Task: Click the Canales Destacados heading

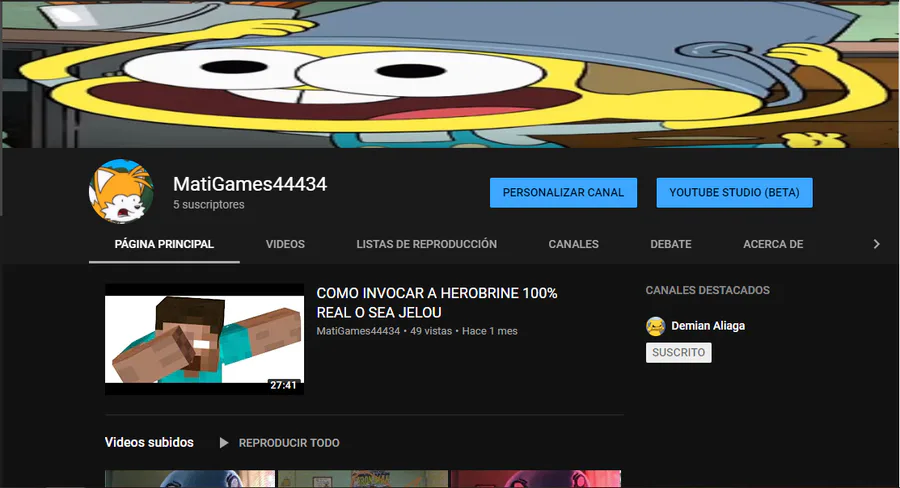Action: pyautogui.click(x=707, y=291)
